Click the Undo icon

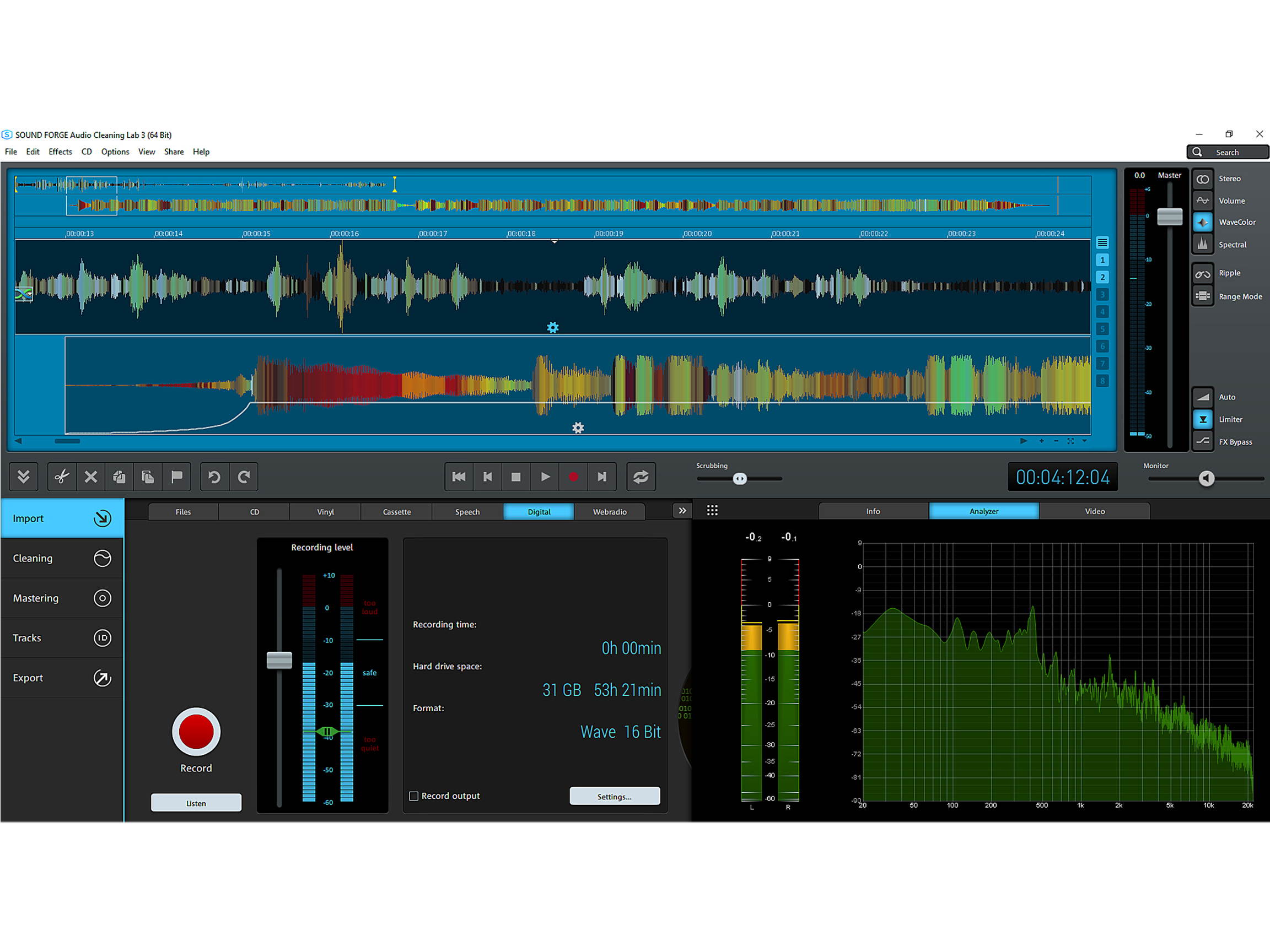tap(213, 477)
